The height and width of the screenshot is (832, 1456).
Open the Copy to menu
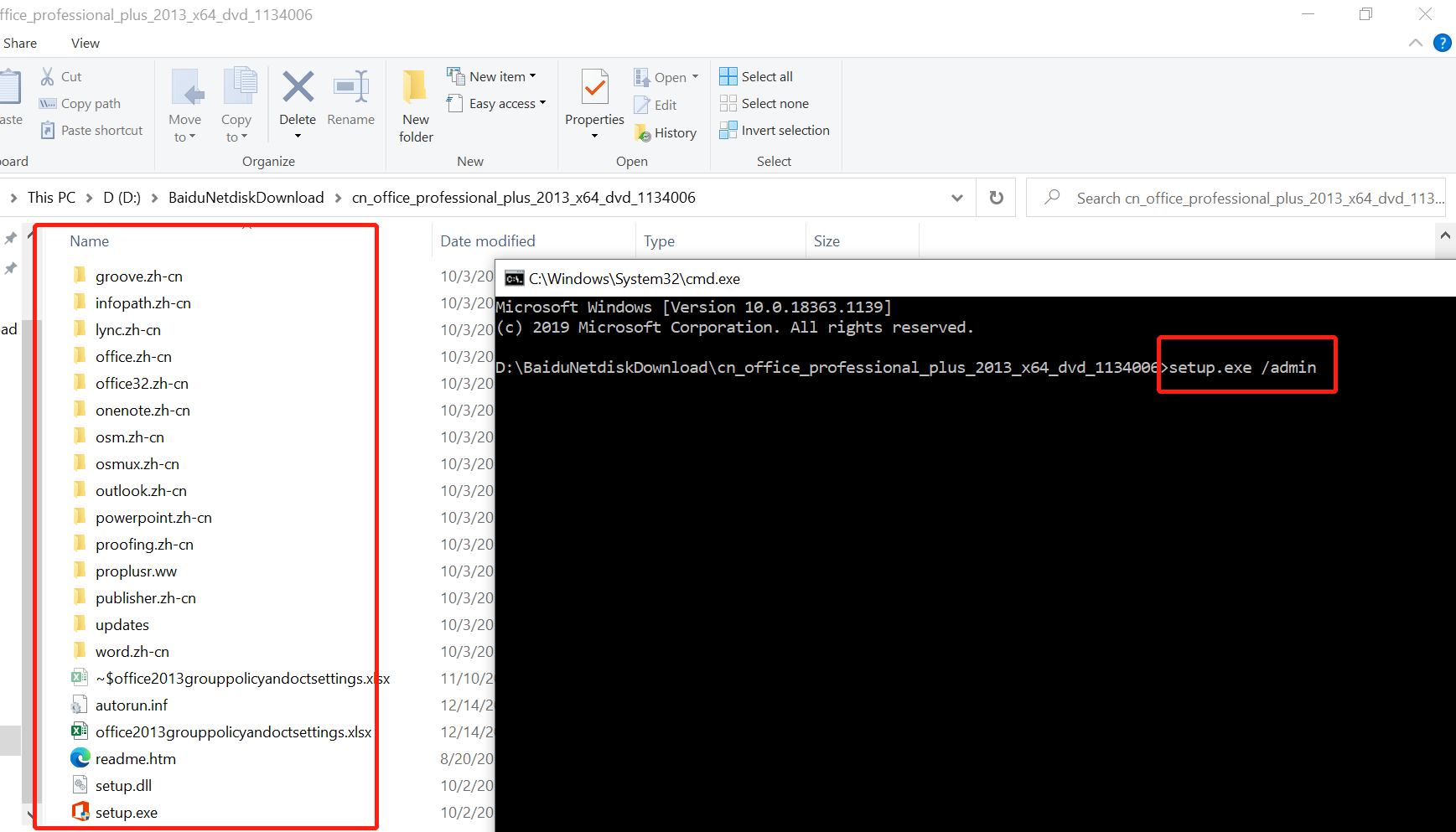(x=237, y=106)
